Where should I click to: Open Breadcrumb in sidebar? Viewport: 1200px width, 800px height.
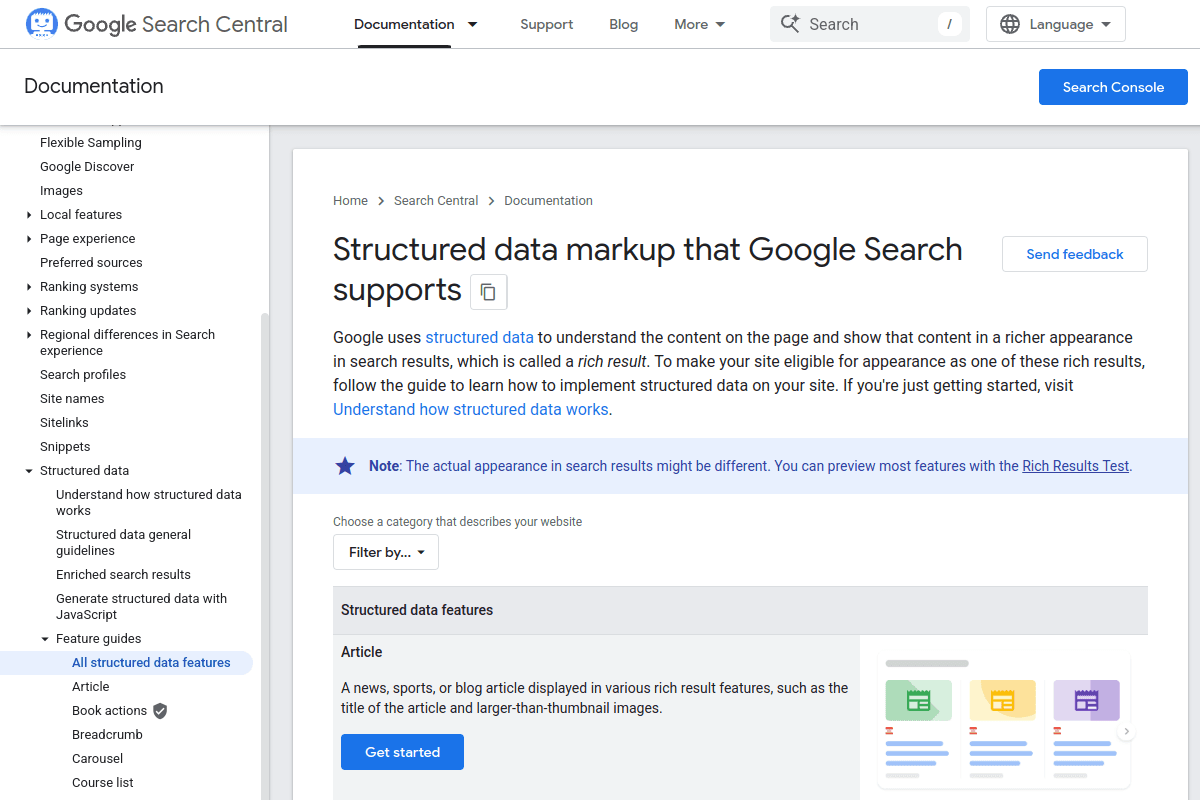107,735
